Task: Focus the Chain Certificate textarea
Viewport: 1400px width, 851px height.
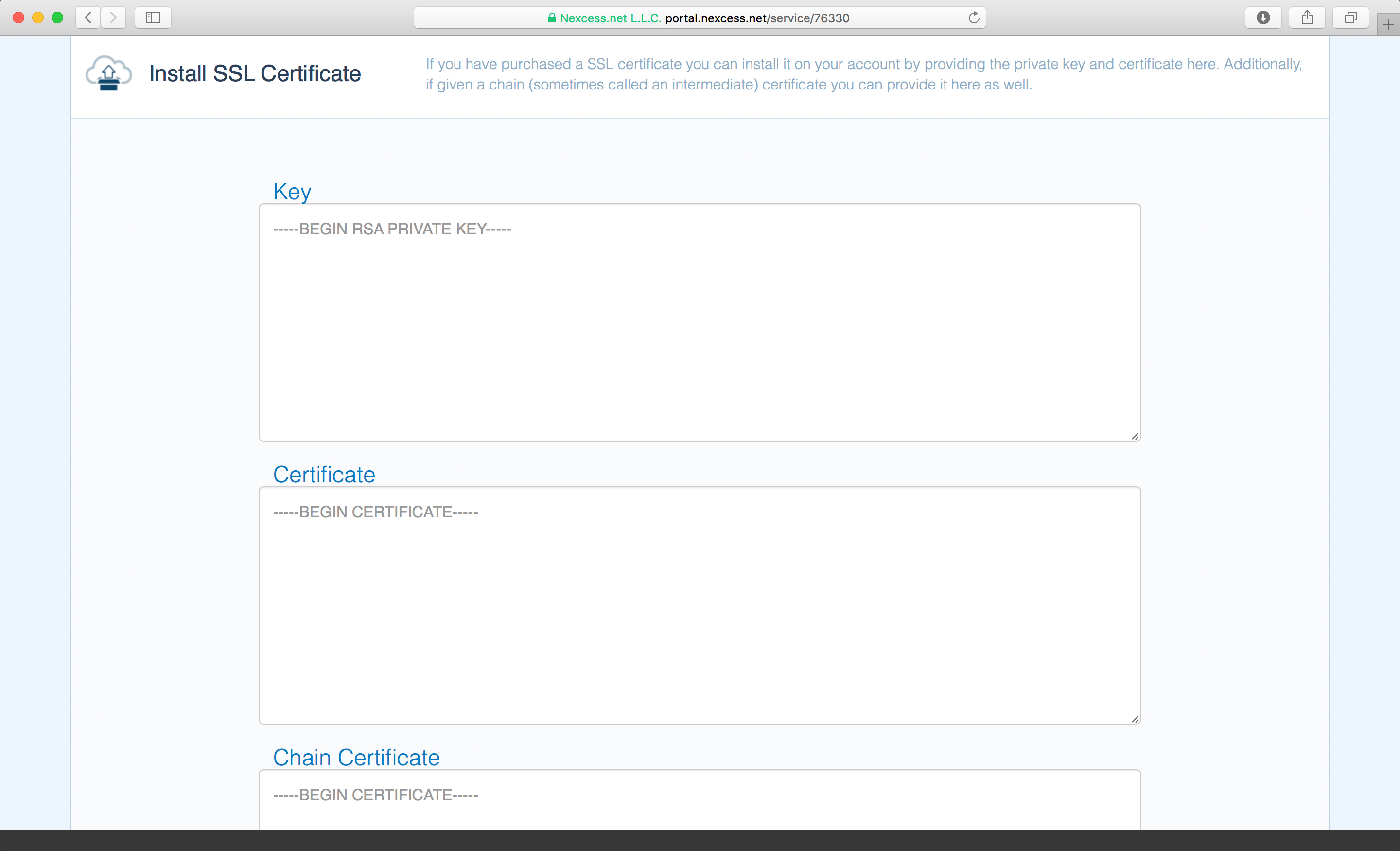Action: coord(700,799)
